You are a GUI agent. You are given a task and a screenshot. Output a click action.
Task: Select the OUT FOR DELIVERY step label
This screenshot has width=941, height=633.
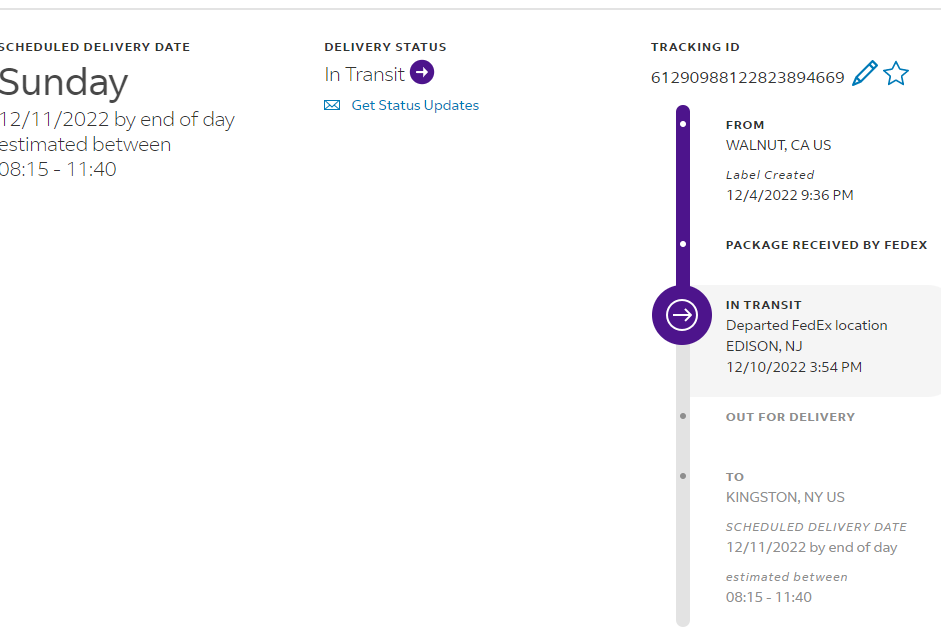[x=790, y=417]
